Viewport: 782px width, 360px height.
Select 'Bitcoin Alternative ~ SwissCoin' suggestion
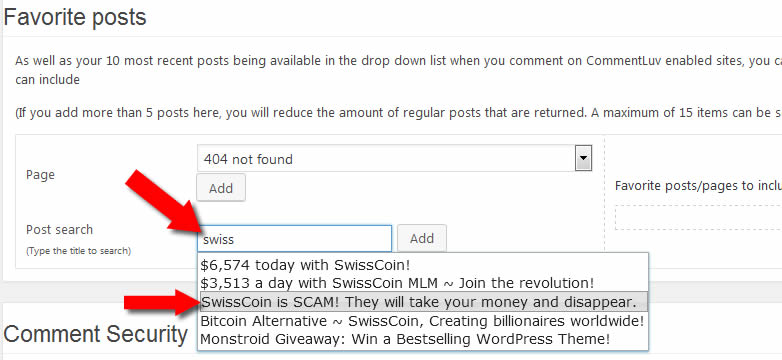tap(423, 321)
